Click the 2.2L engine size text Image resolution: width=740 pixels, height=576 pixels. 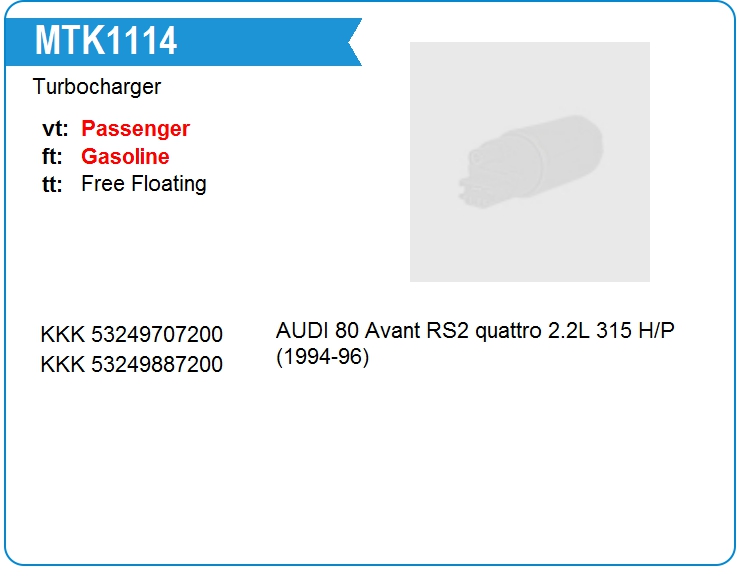pyautogui.click(x=569, y=331)
